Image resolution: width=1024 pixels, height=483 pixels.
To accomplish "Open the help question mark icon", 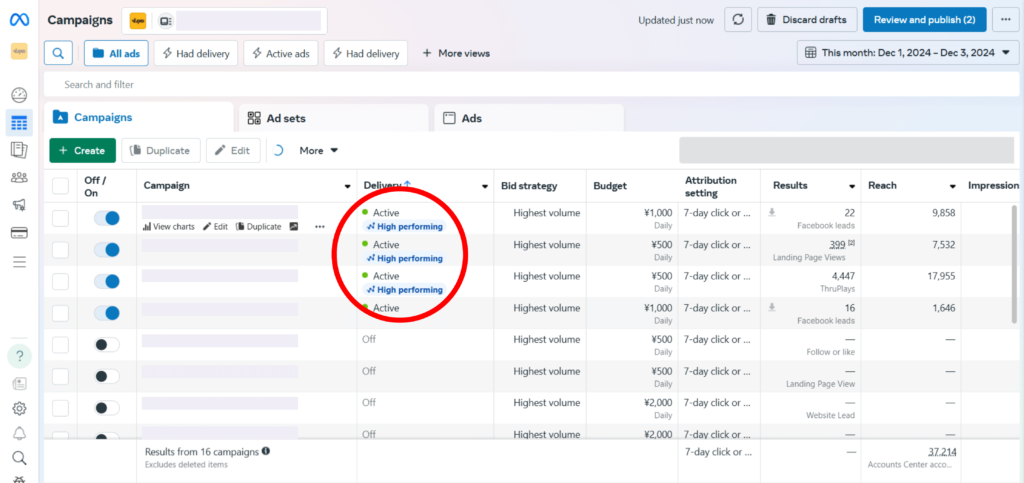I will (19, 356).
